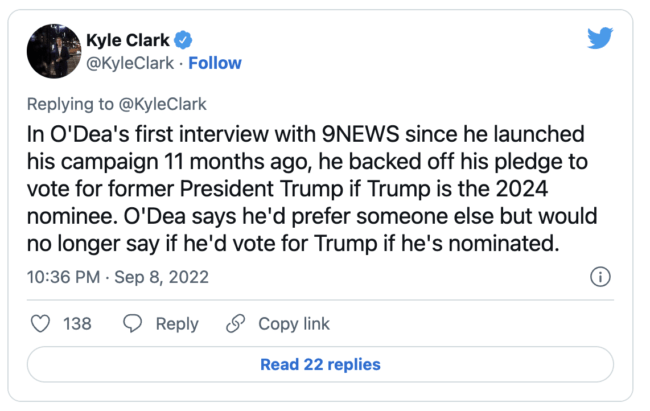Screen dimensions: 650x411
Task: Click the blue verified badge
Action: (x=183, y=40)
